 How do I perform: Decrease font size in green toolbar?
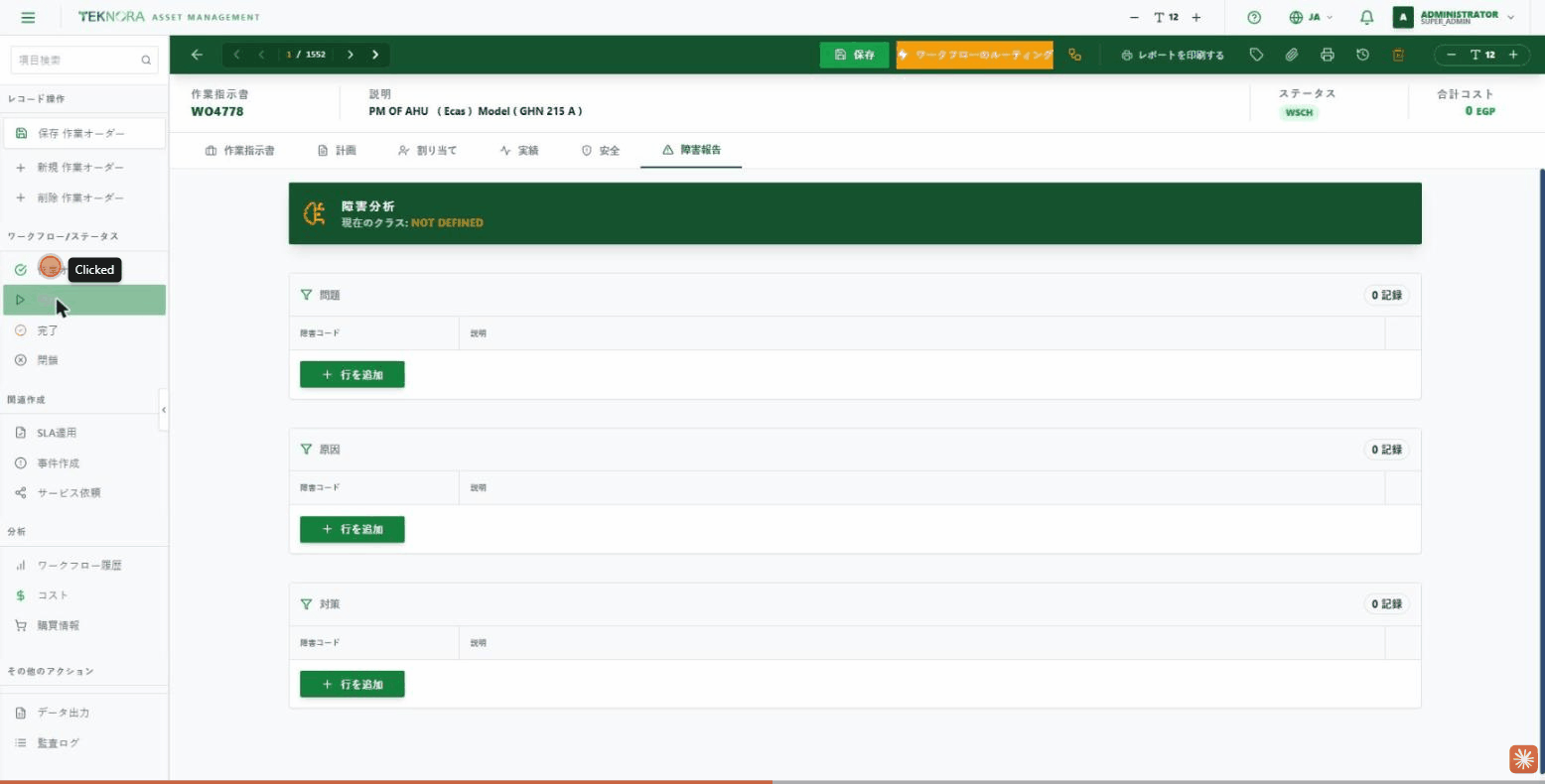1452,55
